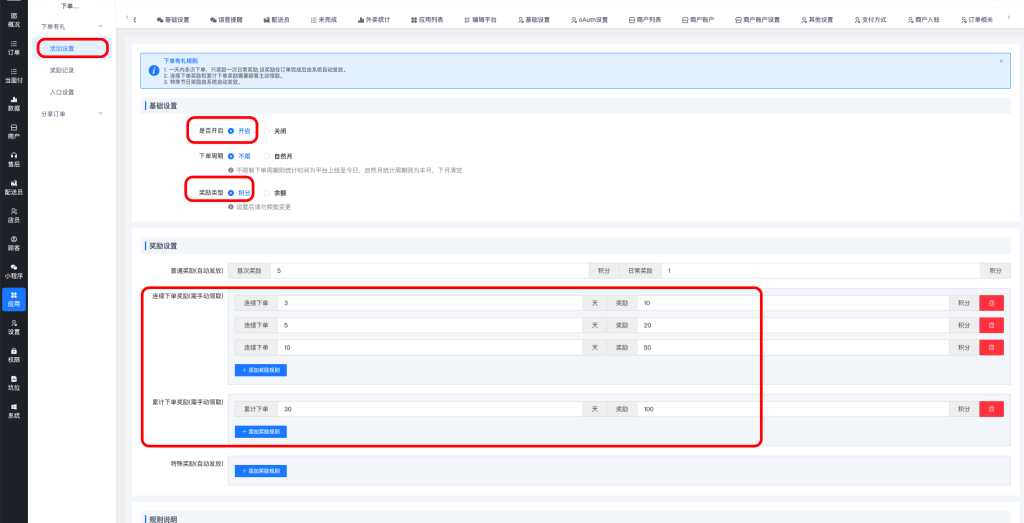Click 添加奖励规则 under 连续下单奖励
This screenshot has height=523, width=1024.
[261, 369]
